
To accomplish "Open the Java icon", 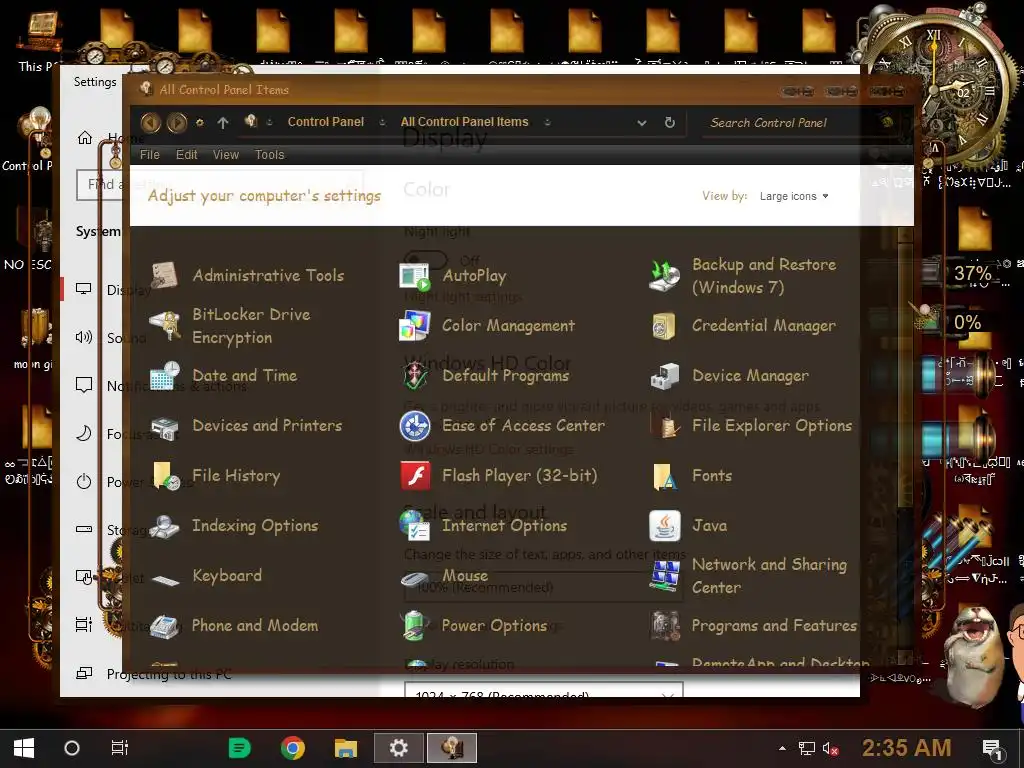I will click(x=664, y=526).
